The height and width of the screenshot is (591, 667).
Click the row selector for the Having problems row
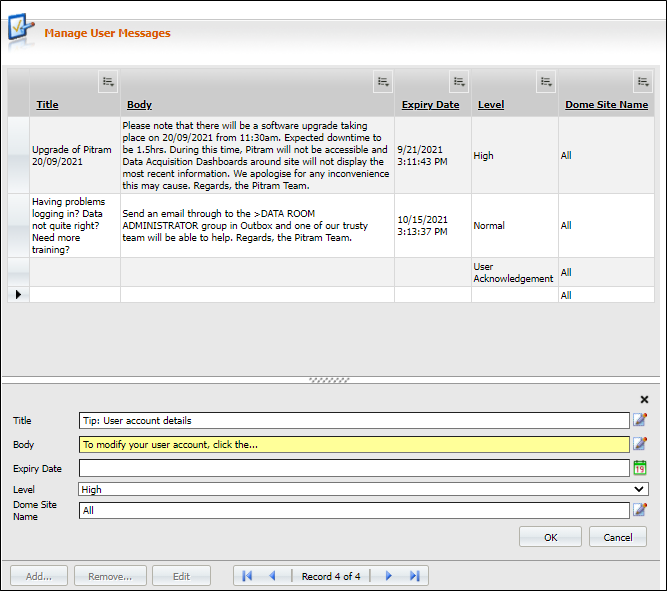point(18,226)
